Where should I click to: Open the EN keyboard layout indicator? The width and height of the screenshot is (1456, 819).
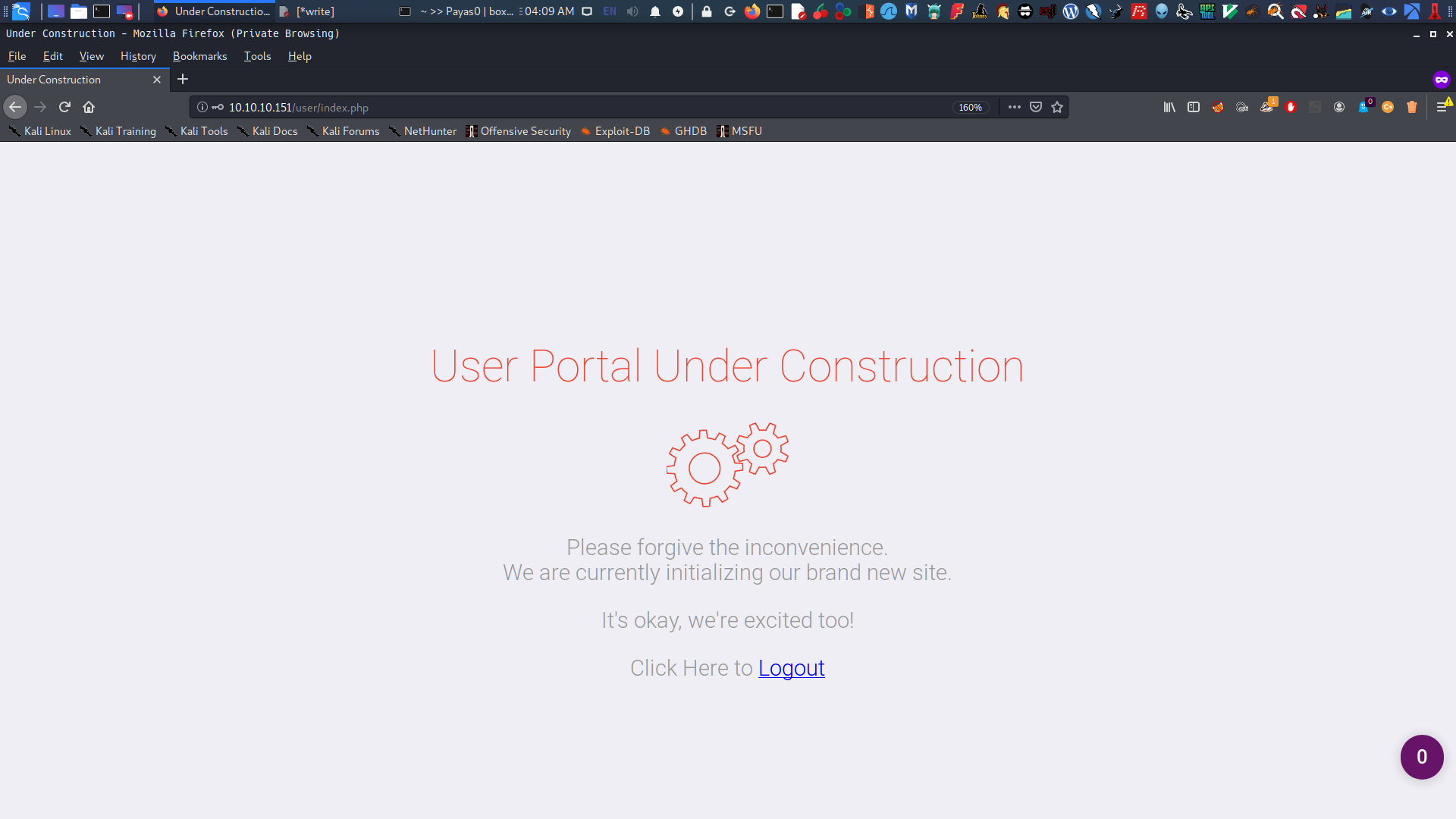tap(610, 11)
